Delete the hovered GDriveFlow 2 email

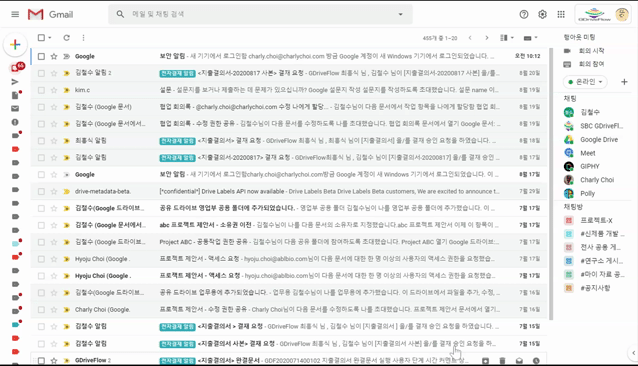point(503,361)
